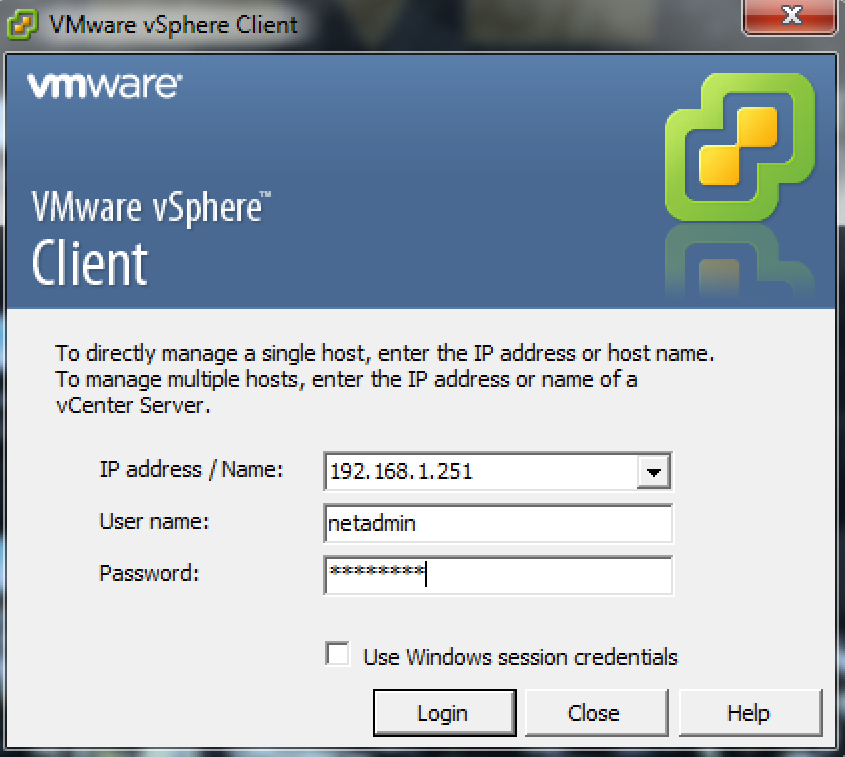Image resolution: width=845 pixels, height=757 pixels.
Task: Click the green and yellow vSphere logo
Action: tap(740, 147)
